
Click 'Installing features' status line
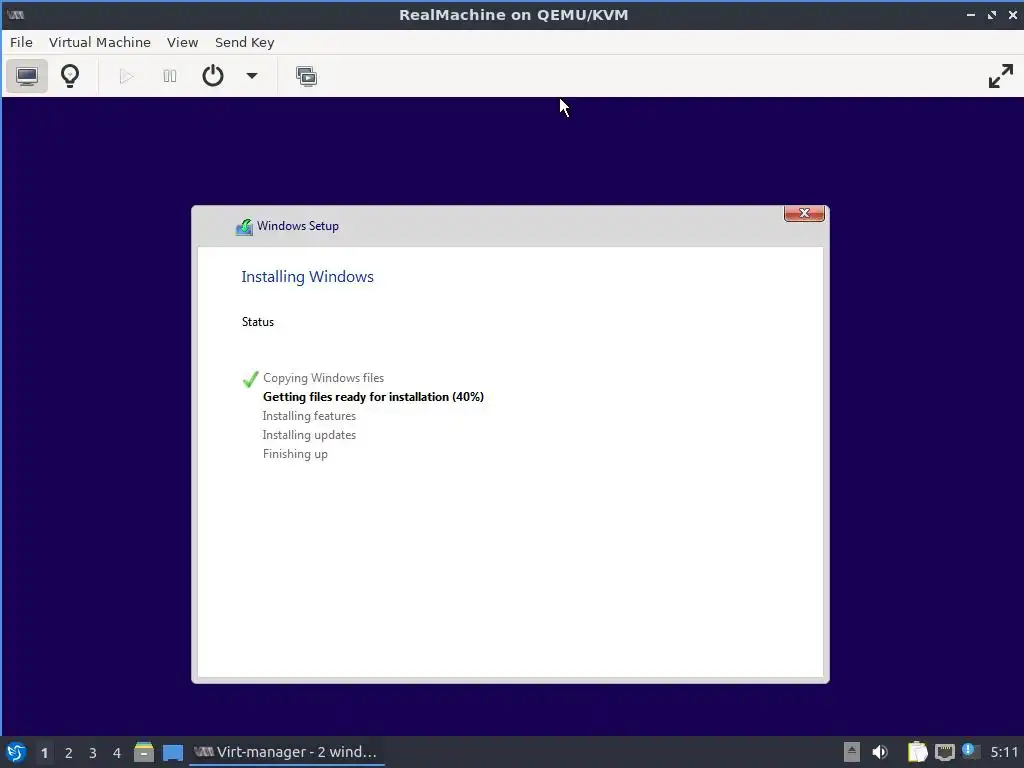309,416
